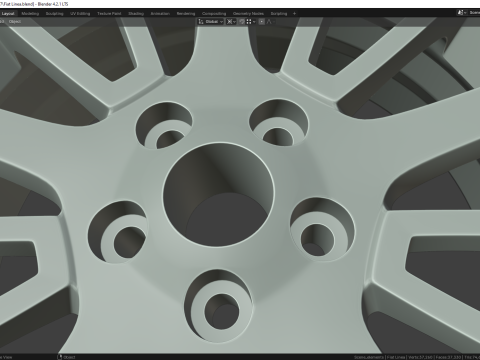Switch to the Modeling workspace tab
Screen dimensions: 480x360
[x=30, y=14]
